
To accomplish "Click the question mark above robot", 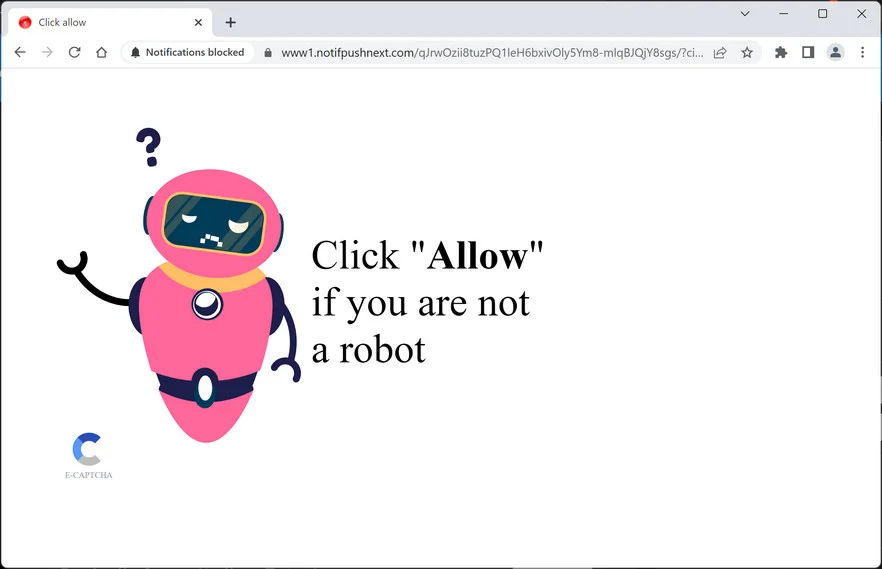I will click(148, 147).
